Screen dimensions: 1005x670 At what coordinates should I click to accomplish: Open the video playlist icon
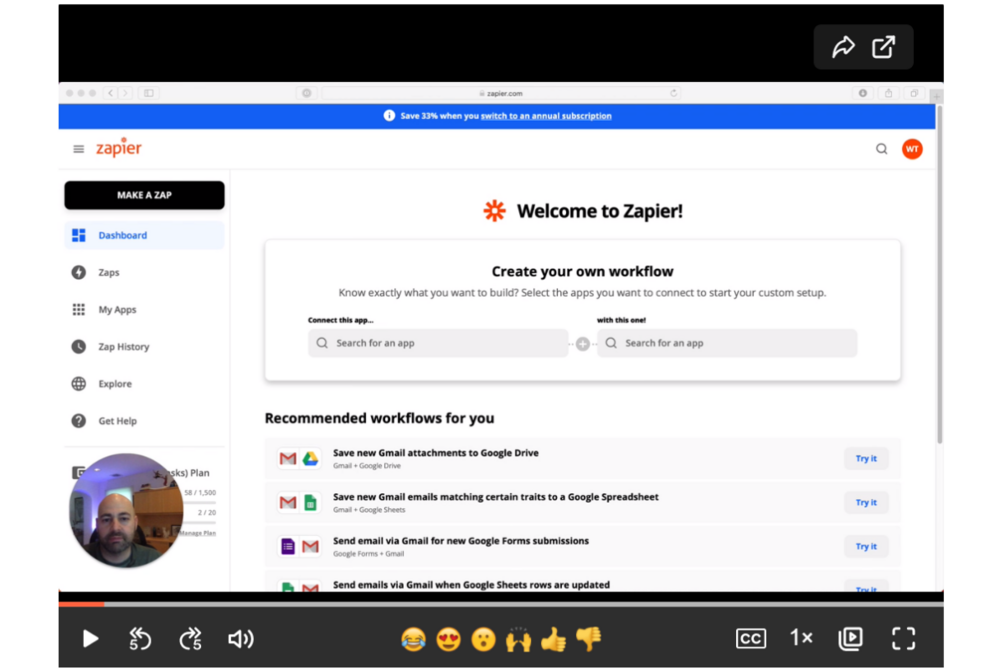point(851,639)
